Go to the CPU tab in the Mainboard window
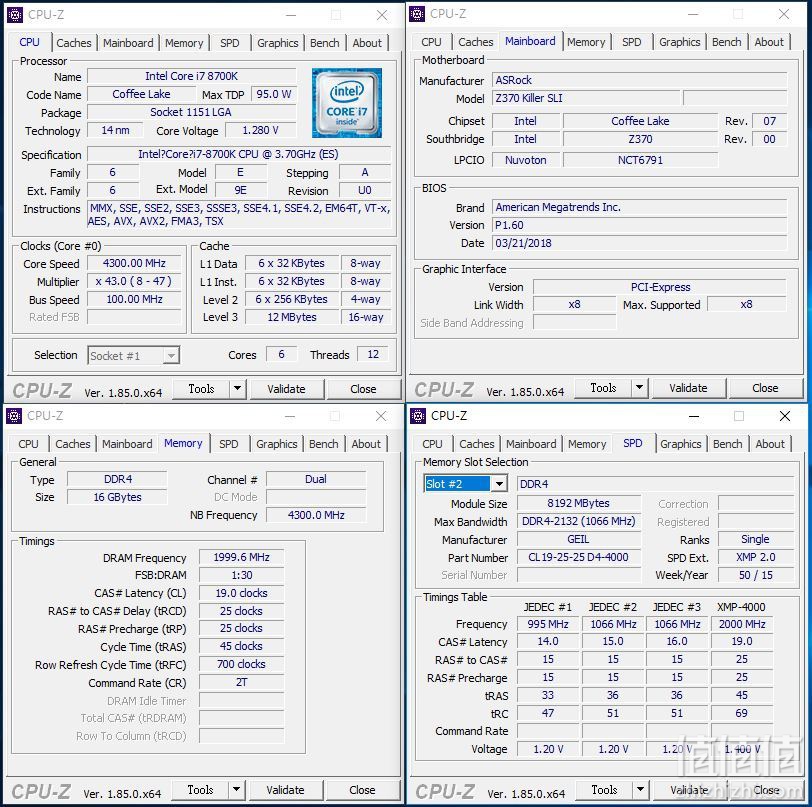Viewport: 812px width, 807px height. 431,42
